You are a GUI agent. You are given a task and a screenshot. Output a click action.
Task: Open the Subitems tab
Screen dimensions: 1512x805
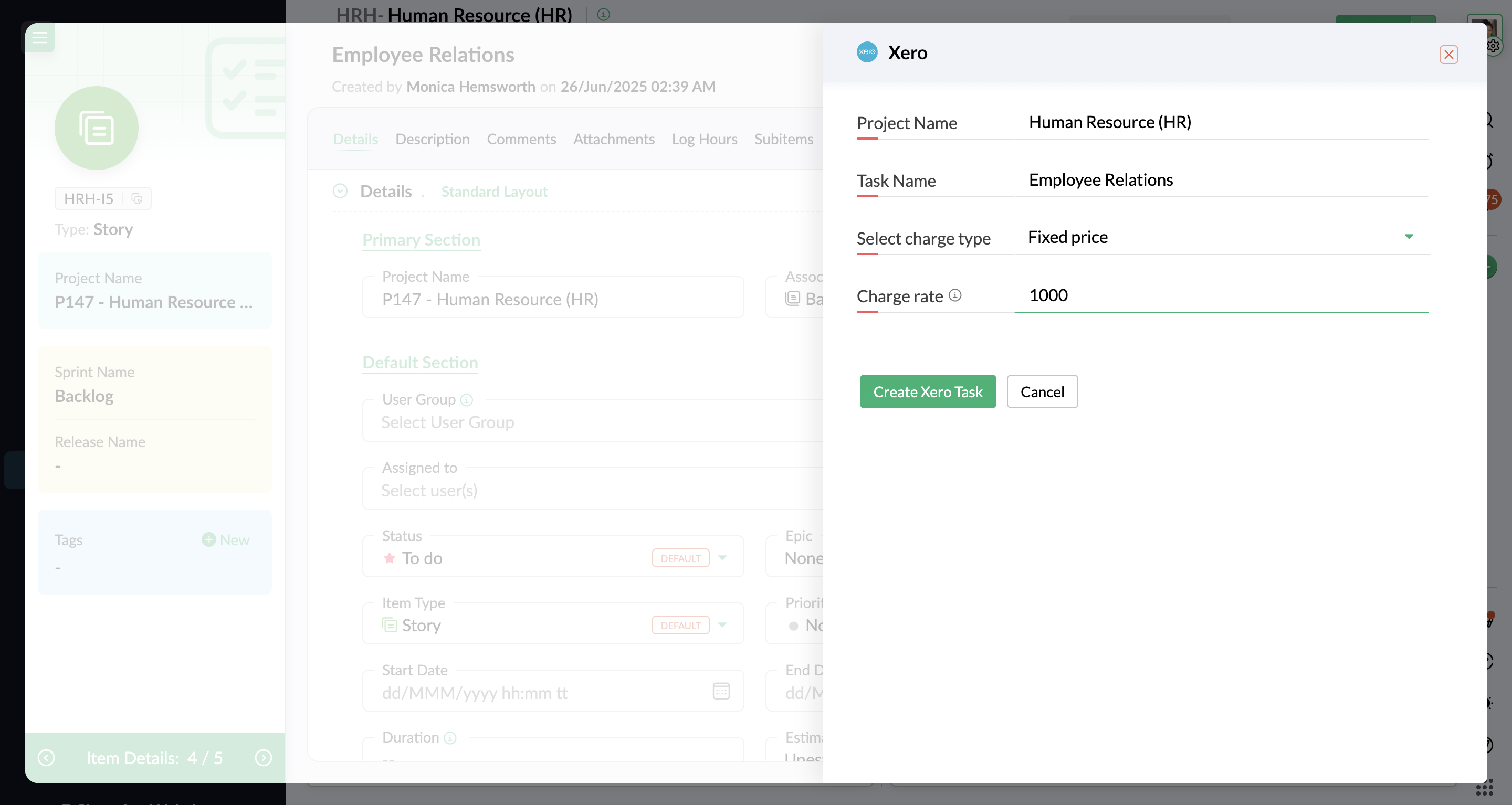[784, 139]
